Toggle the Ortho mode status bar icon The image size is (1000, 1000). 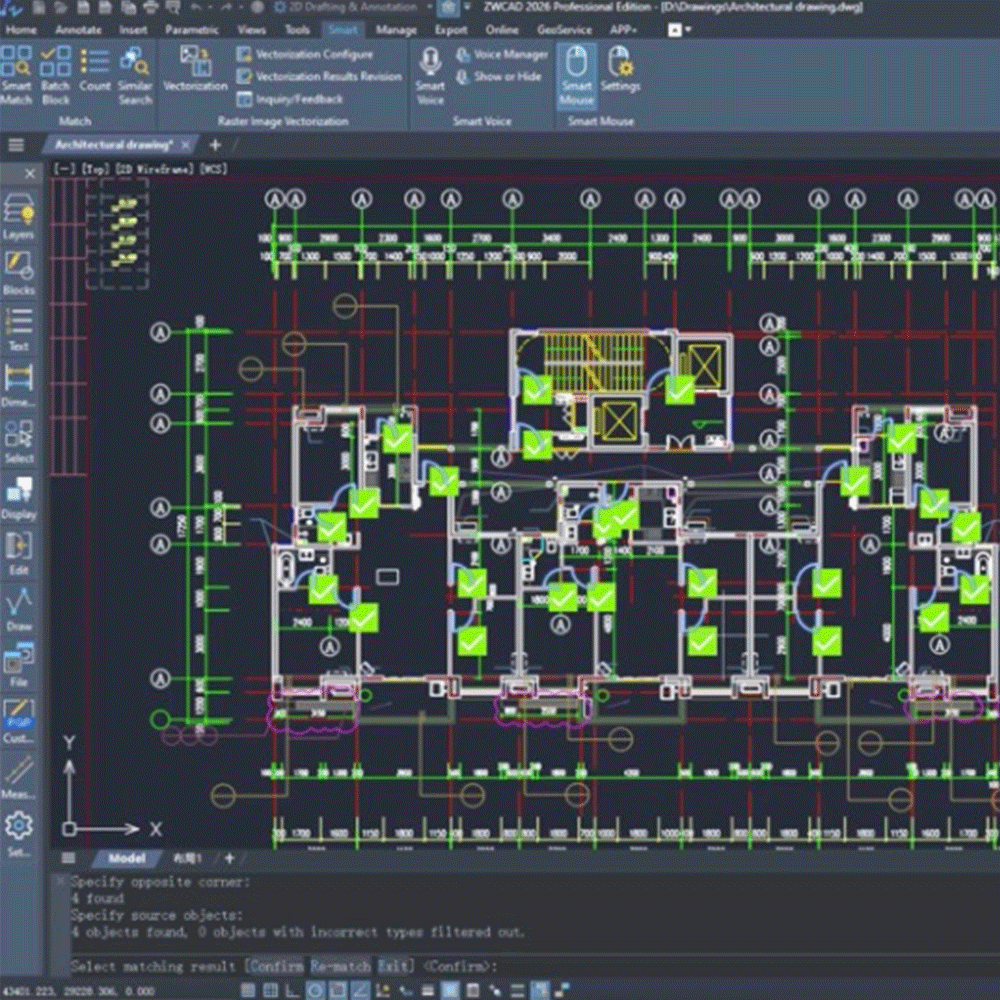click(293, 990)
